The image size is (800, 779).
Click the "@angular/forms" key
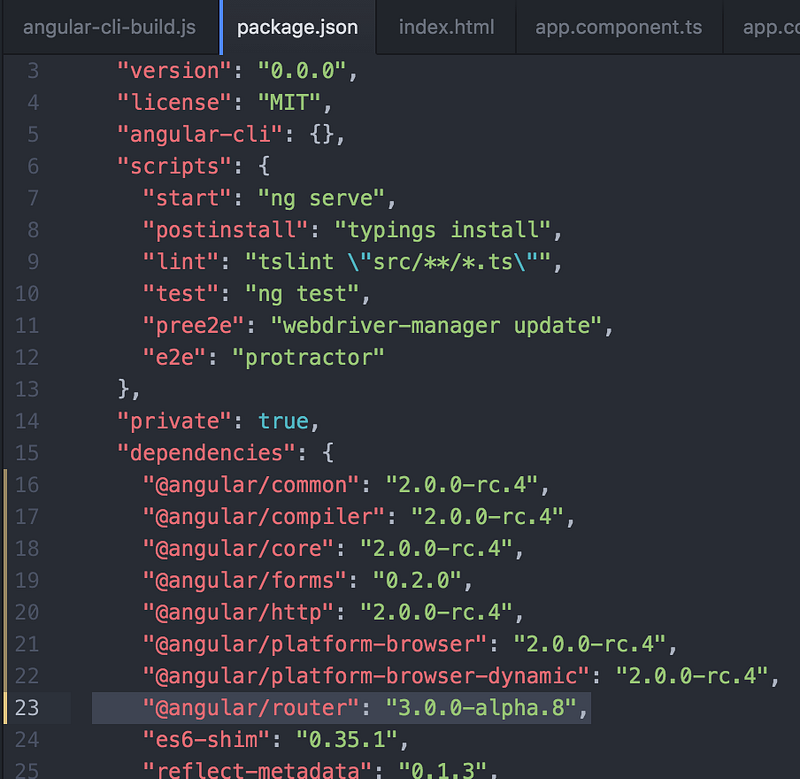tap(245, 581)
